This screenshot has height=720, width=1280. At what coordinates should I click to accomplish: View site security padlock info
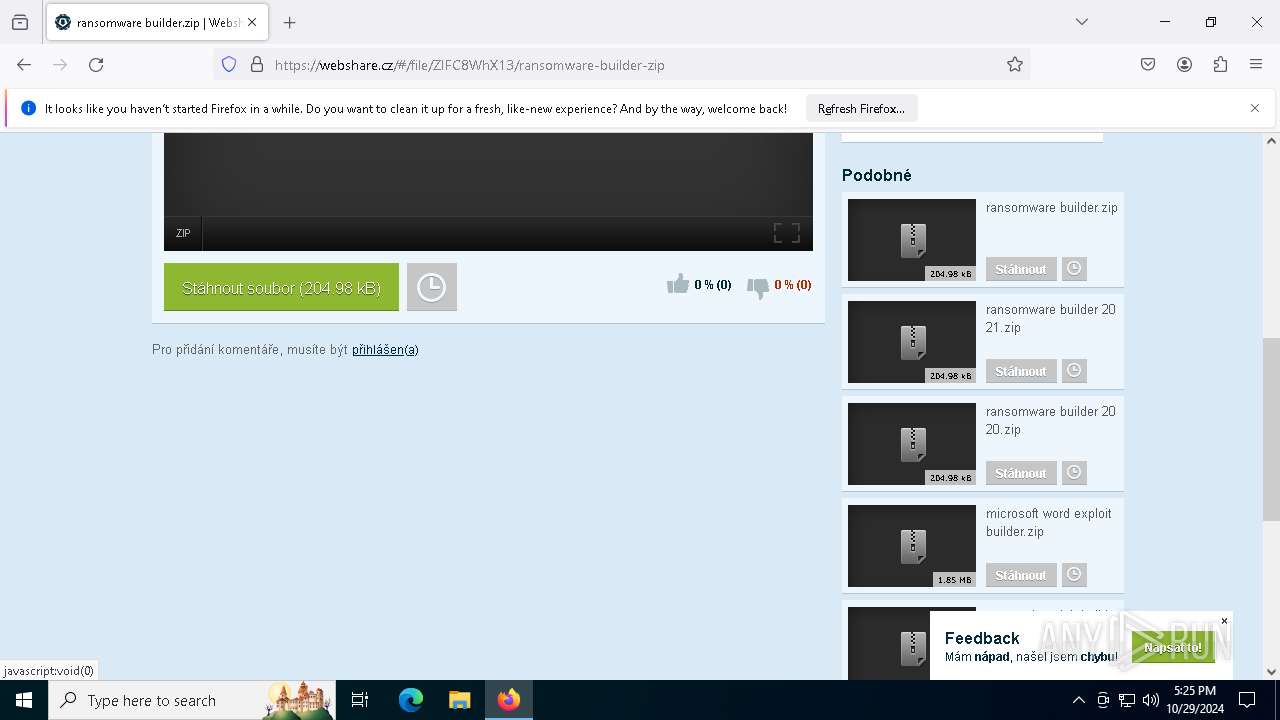[257, 65]
